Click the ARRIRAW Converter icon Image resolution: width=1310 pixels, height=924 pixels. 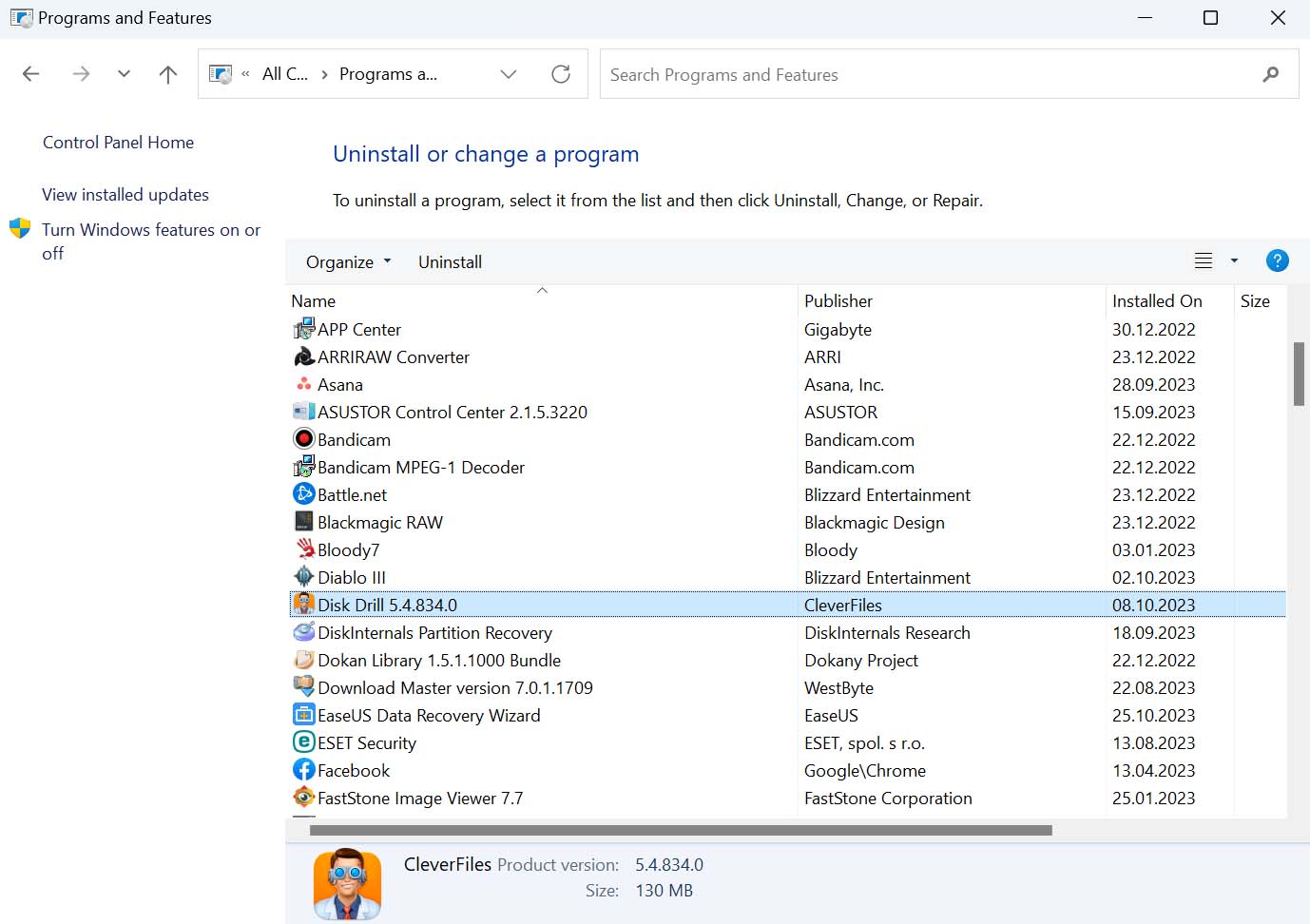click(x=303, y=356)
